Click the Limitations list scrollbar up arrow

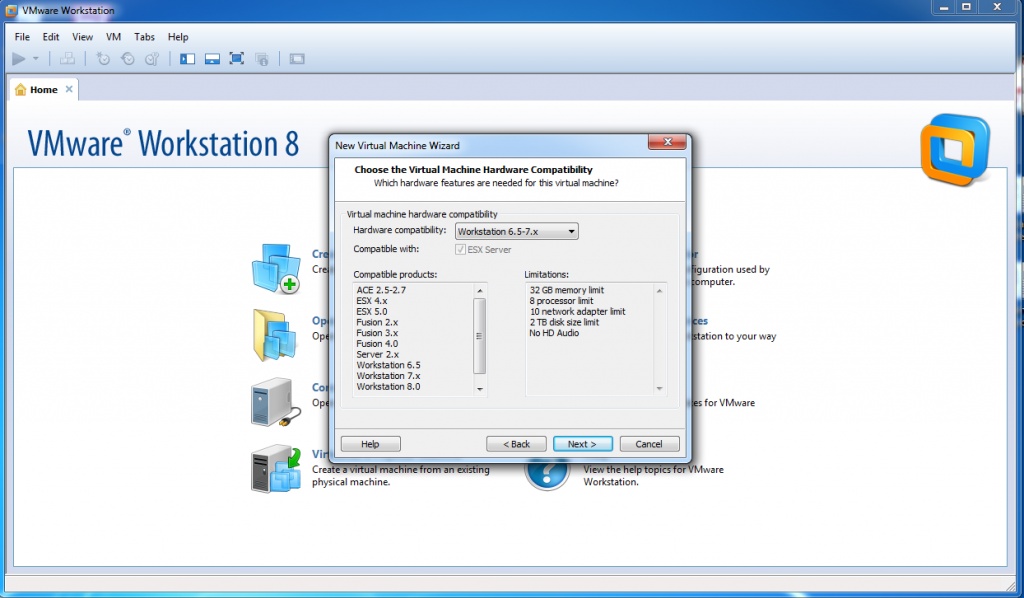(x=660, y=291)
